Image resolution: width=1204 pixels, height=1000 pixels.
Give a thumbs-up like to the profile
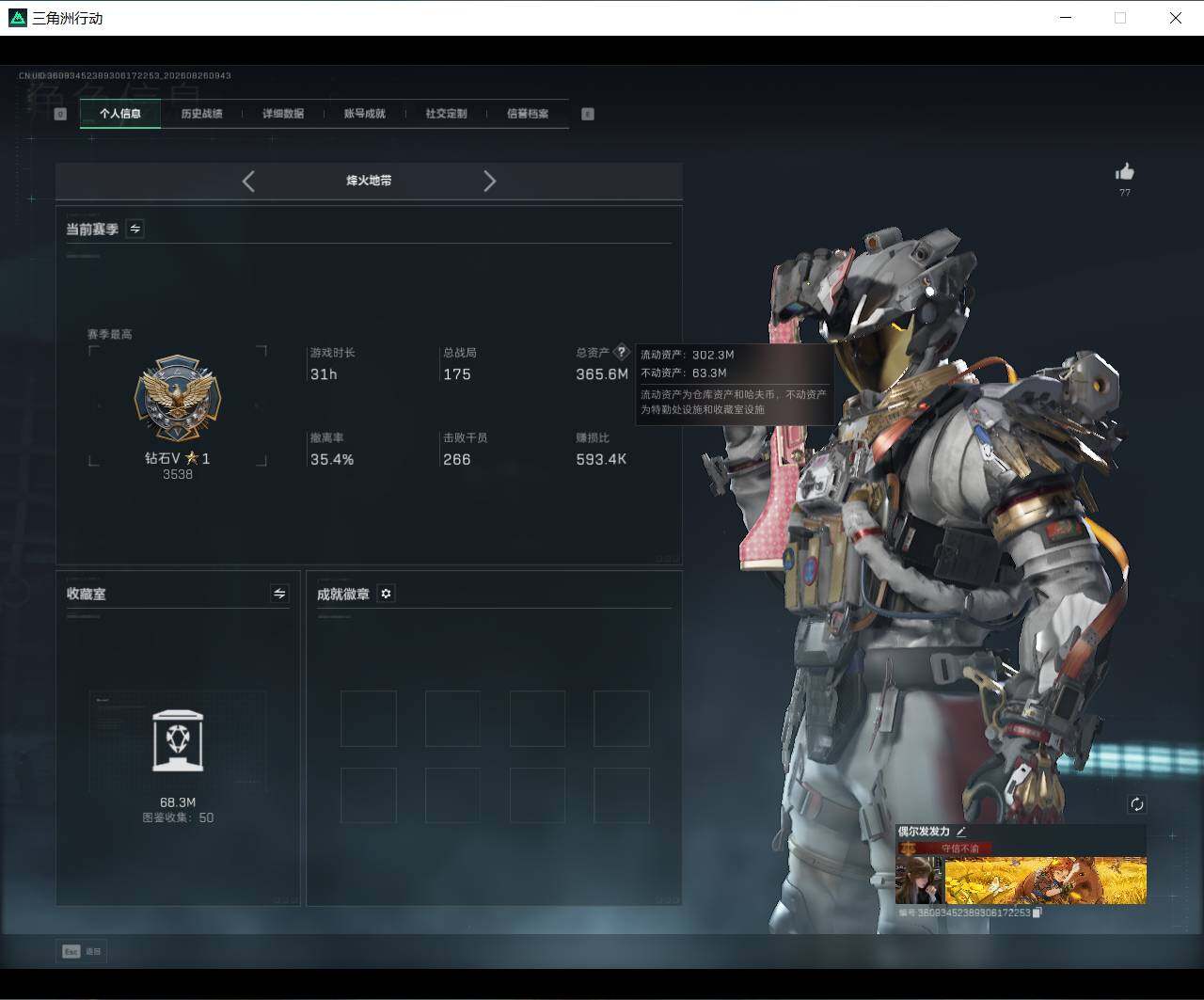pos(1125,171)
